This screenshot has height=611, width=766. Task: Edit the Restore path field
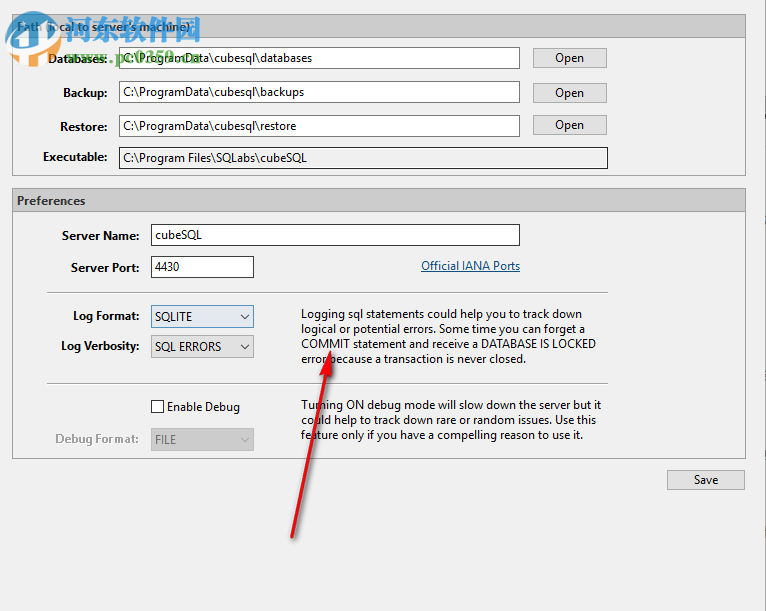(x=319, y=126)
